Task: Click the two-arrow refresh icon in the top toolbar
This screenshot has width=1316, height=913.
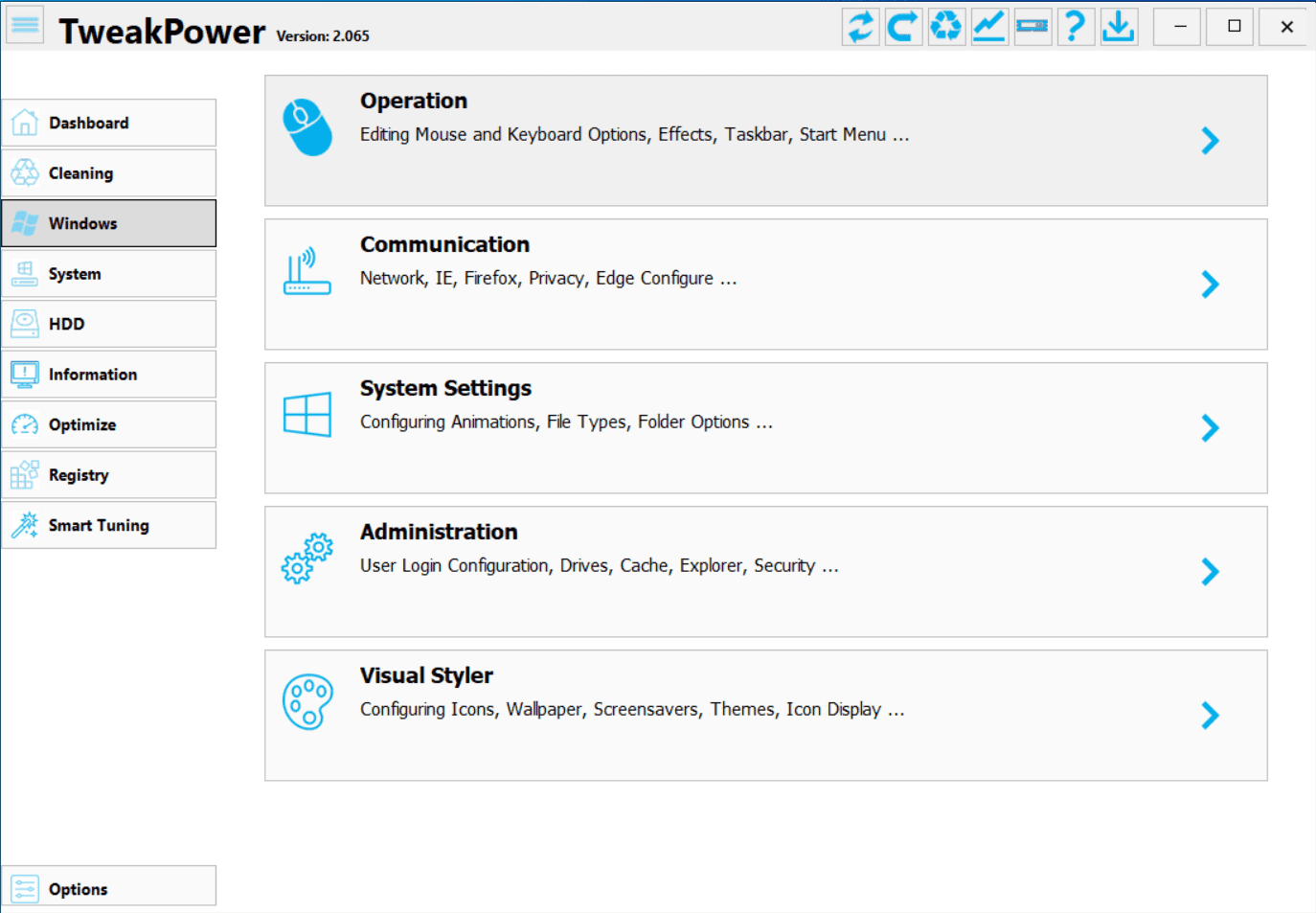Action: point(861,26)
